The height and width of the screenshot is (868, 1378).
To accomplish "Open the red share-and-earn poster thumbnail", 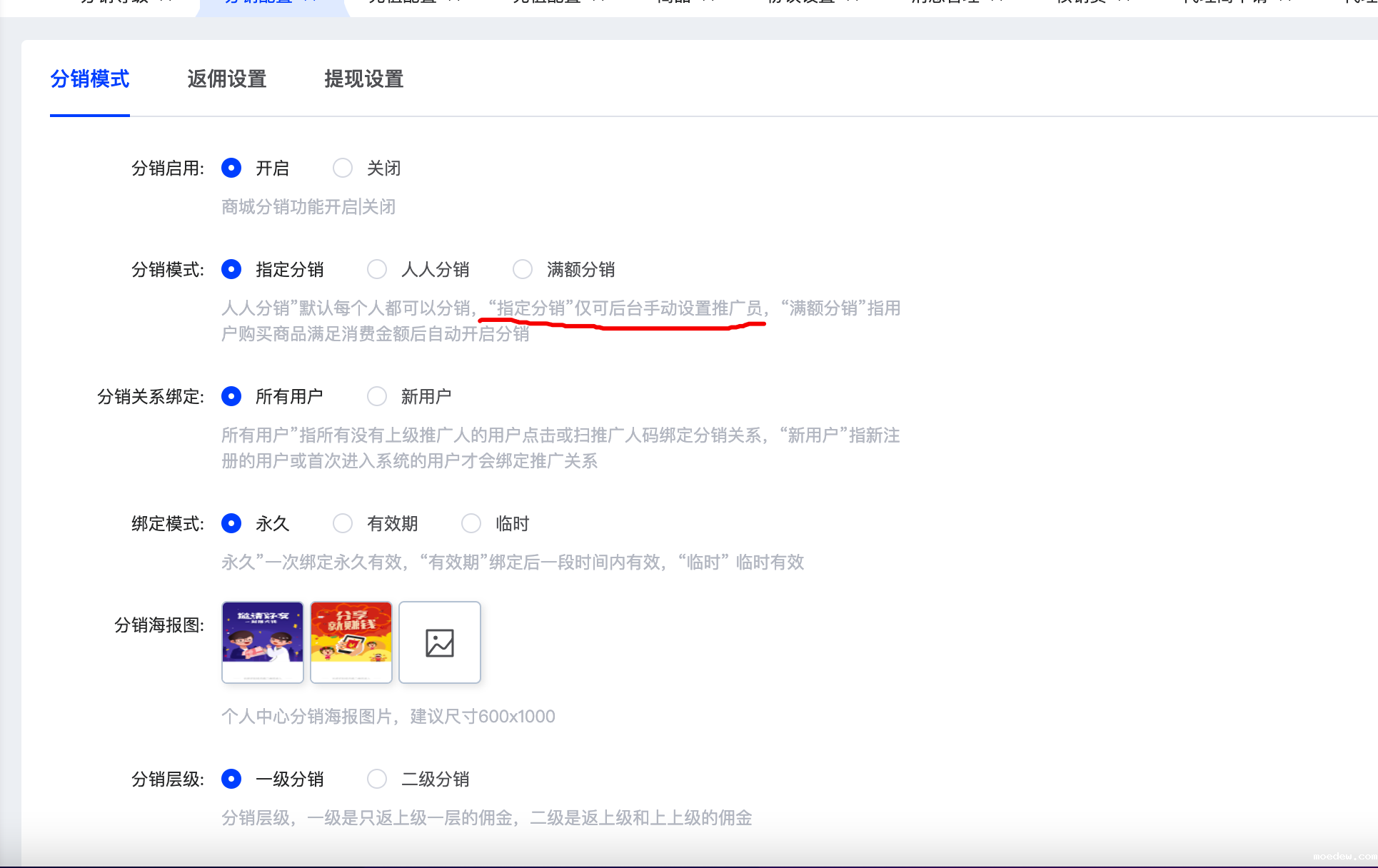I will coord(351,642).
